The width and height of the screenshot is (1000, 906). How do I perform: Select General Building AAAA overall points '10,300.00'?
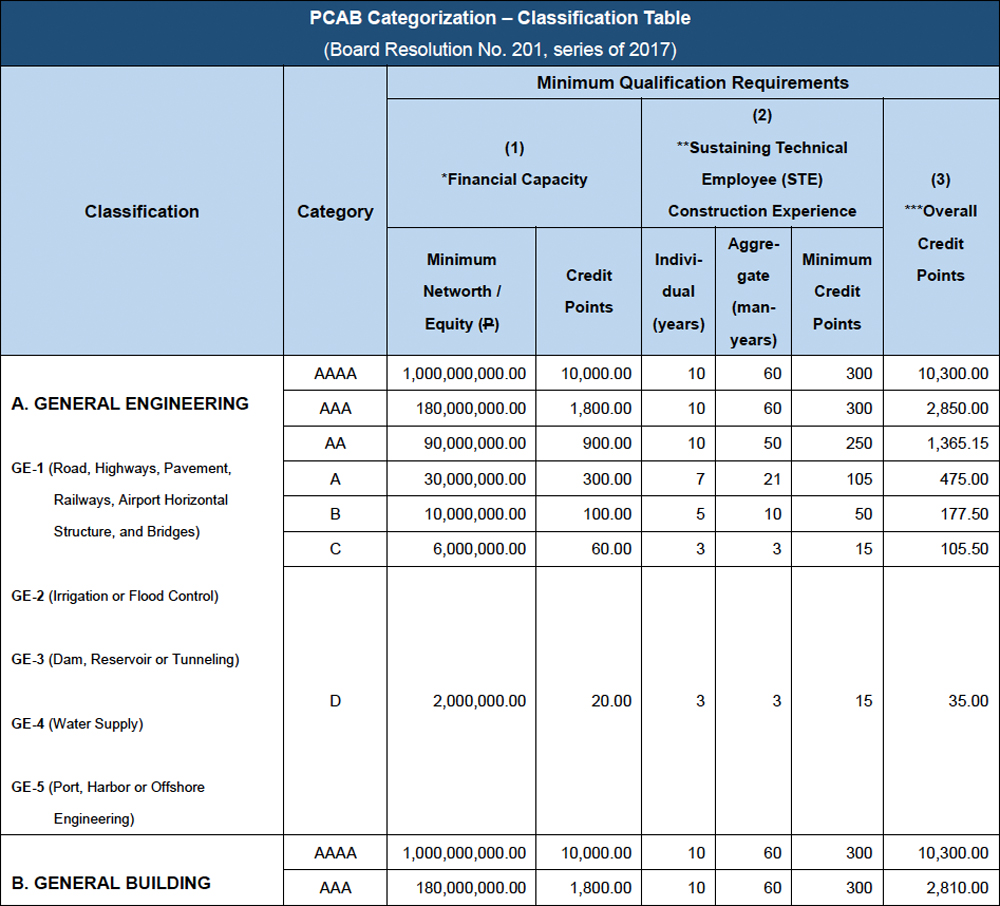coord(953,853)
